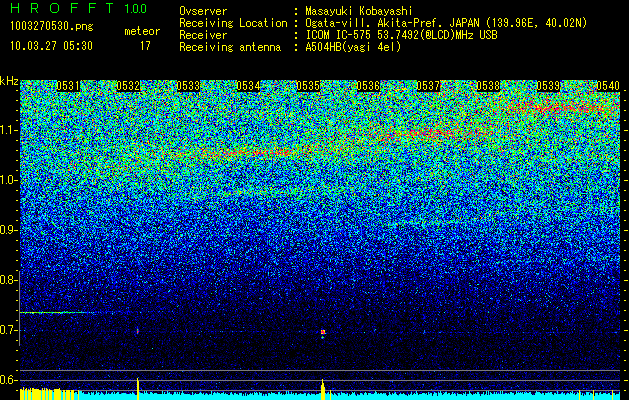Select observer name Masayuki Kobayashi
Screen dimensions: 629x400
pyautogui.click(x=359, y=11)
